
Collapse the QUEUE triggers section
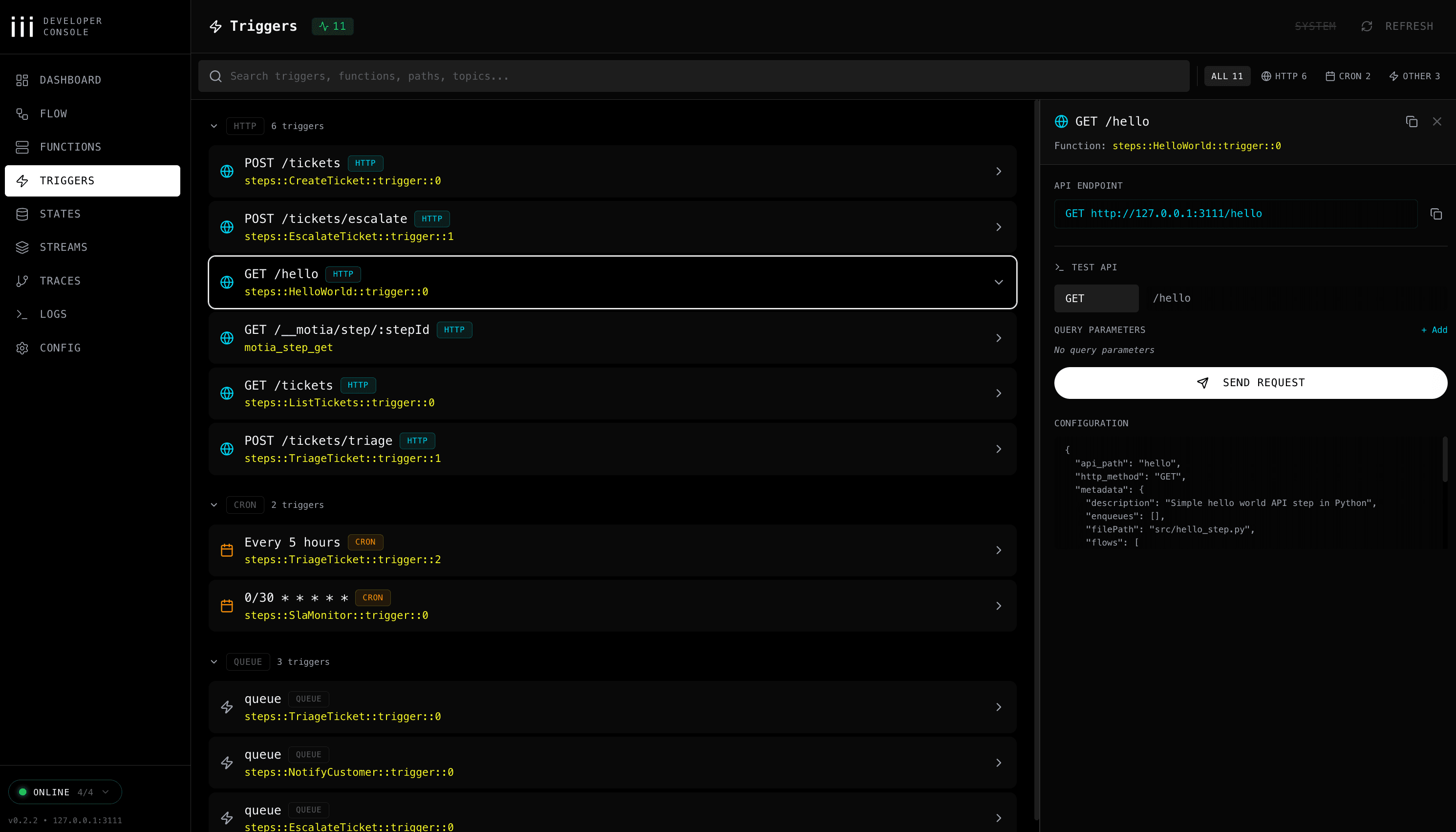[x=214, y=661]
